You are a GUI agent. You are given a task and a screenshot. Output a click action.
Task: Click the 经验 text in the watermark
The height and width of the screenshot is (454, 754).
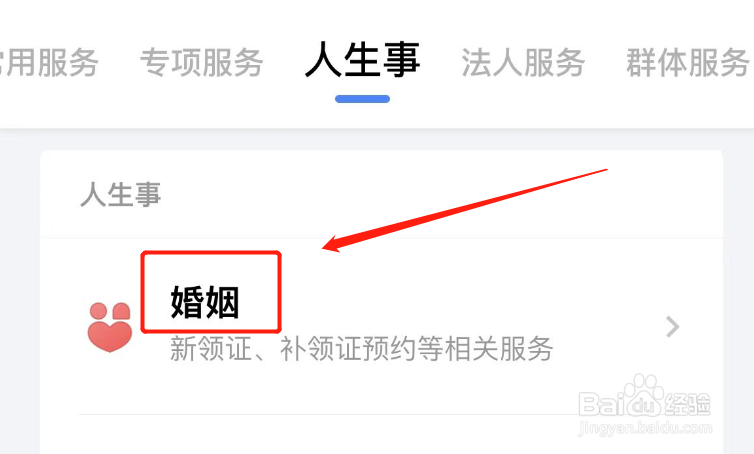click(688, 404)
